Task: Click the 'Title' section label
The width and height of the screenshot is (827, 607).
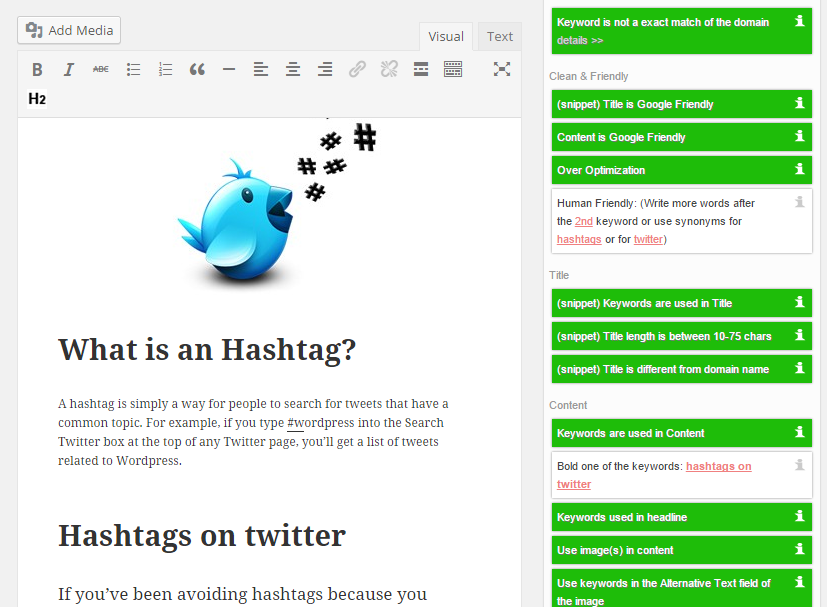Action: pos(559,275)
